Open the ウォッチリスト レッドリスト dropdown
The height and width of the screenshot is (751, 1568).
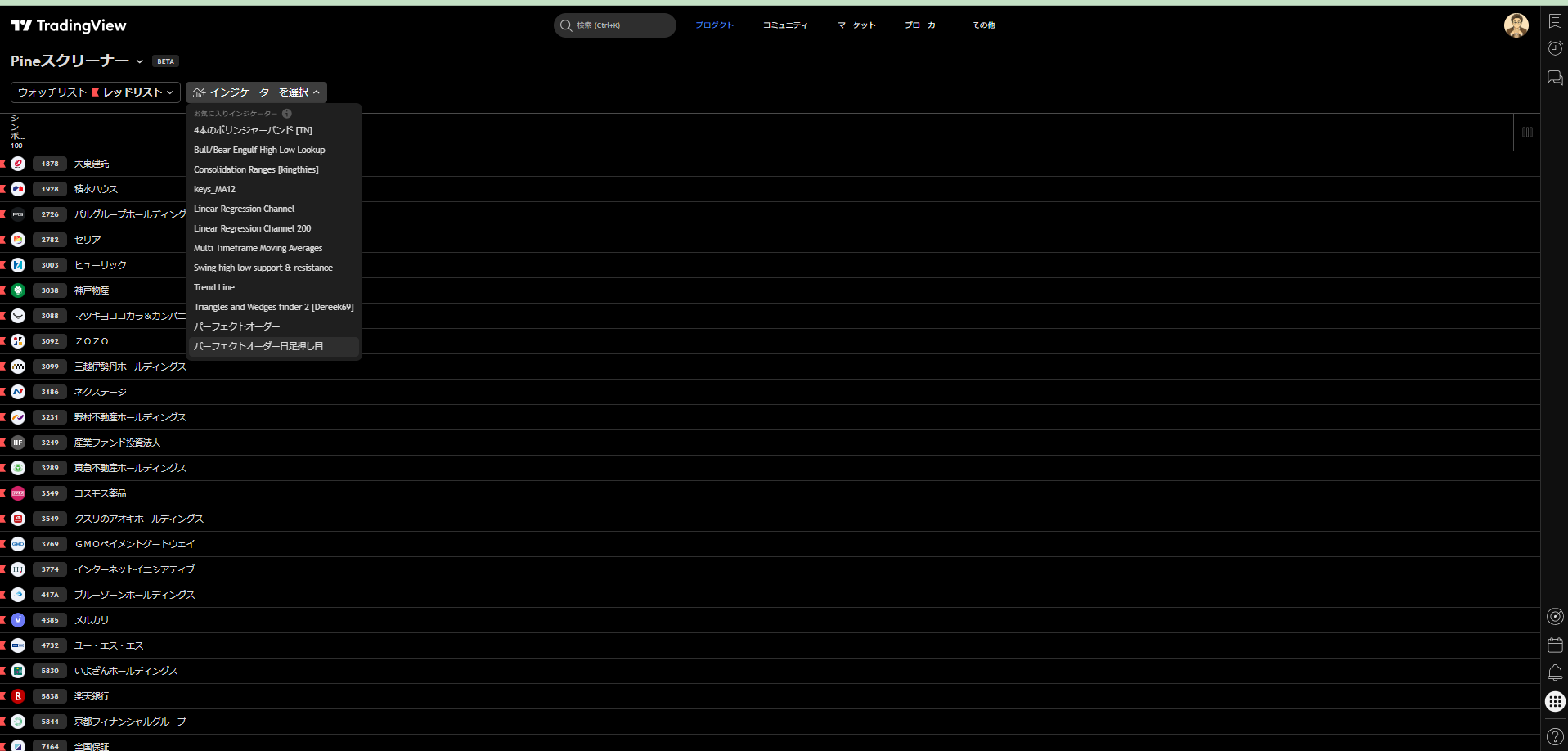96,92
